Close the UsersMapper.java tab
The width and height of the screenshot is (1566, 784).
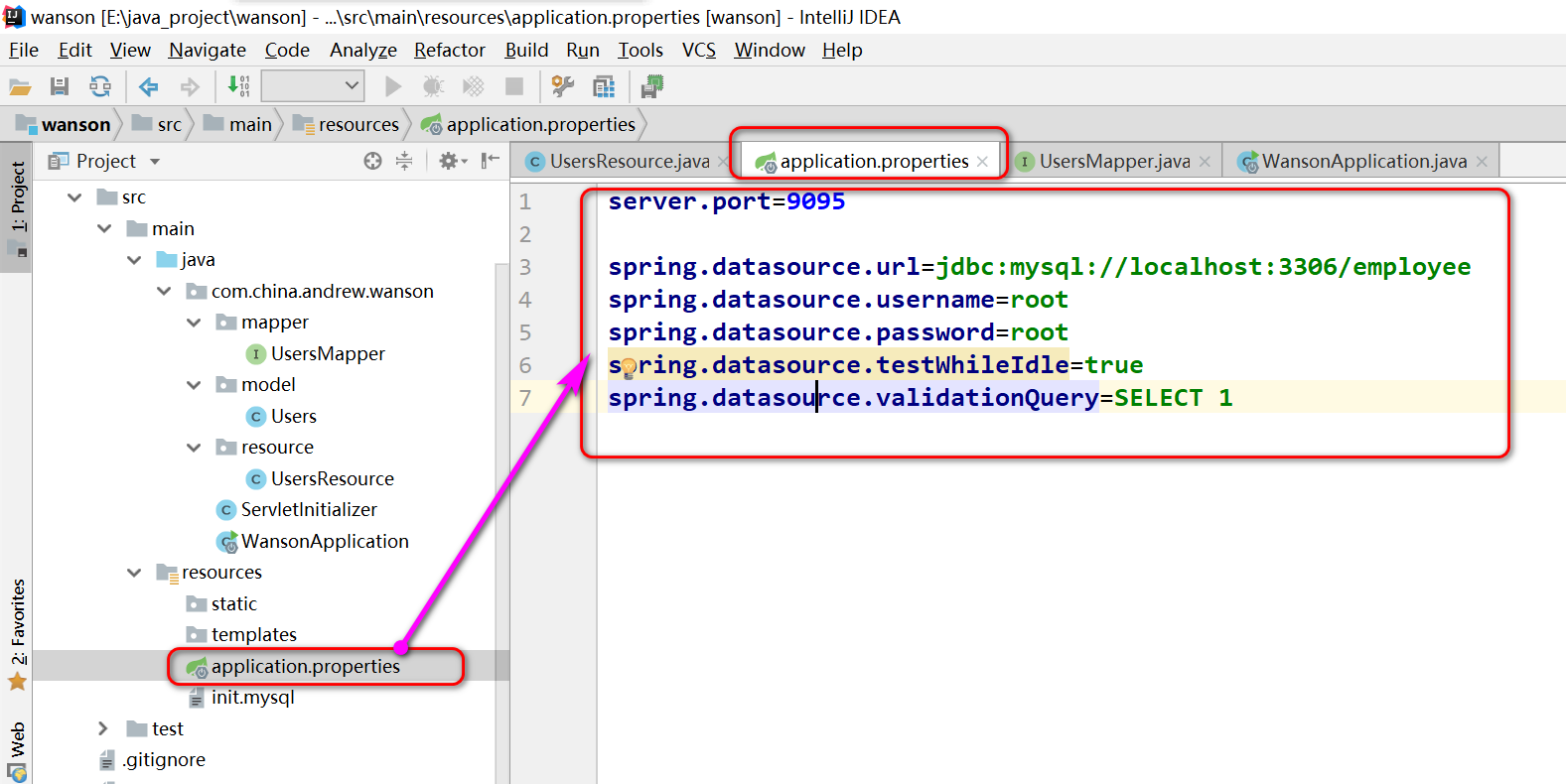(x=1205, y=162)
